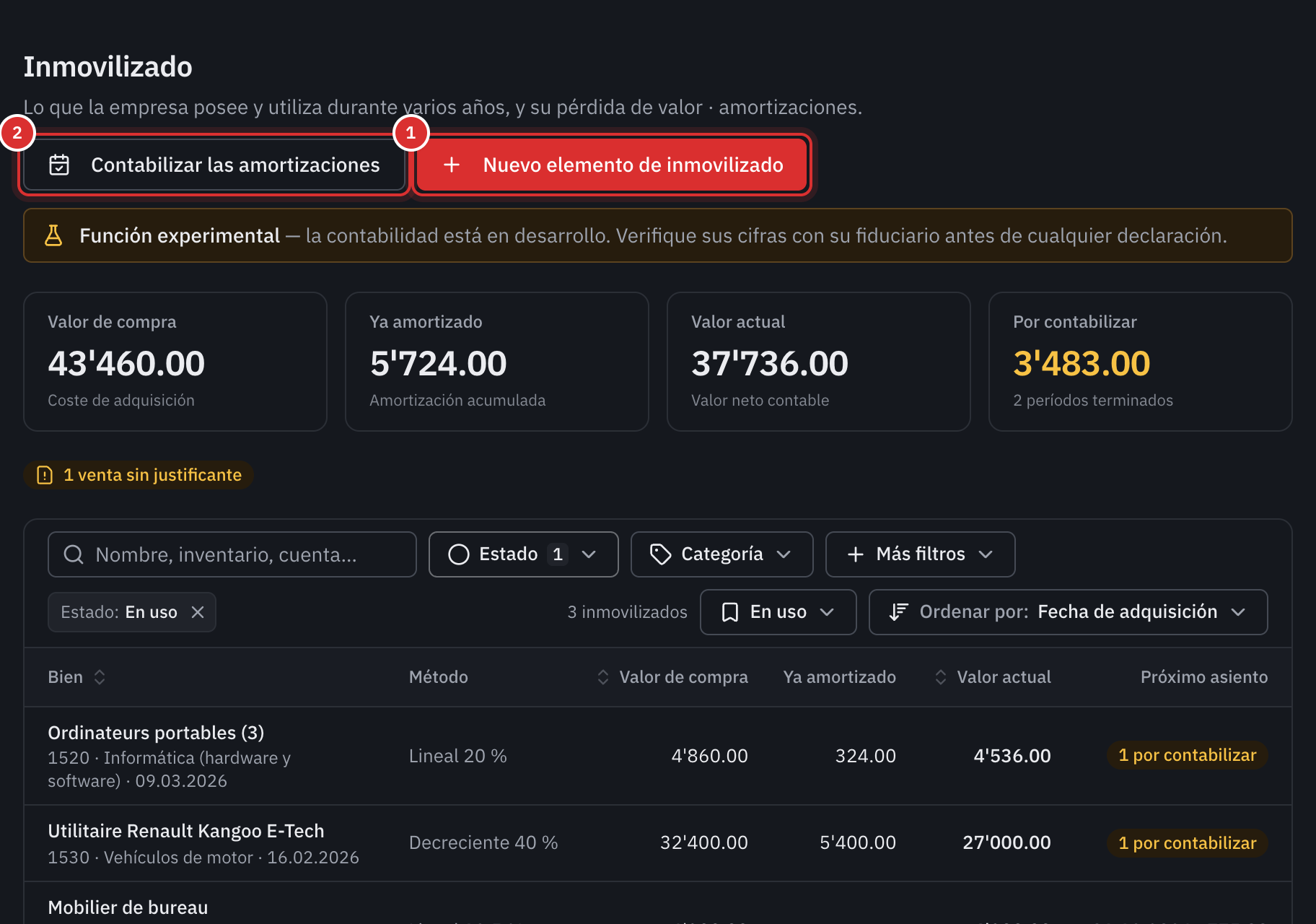
Task: Click the Decreciente 40 % method cell
Action: (x=483, y=842)
